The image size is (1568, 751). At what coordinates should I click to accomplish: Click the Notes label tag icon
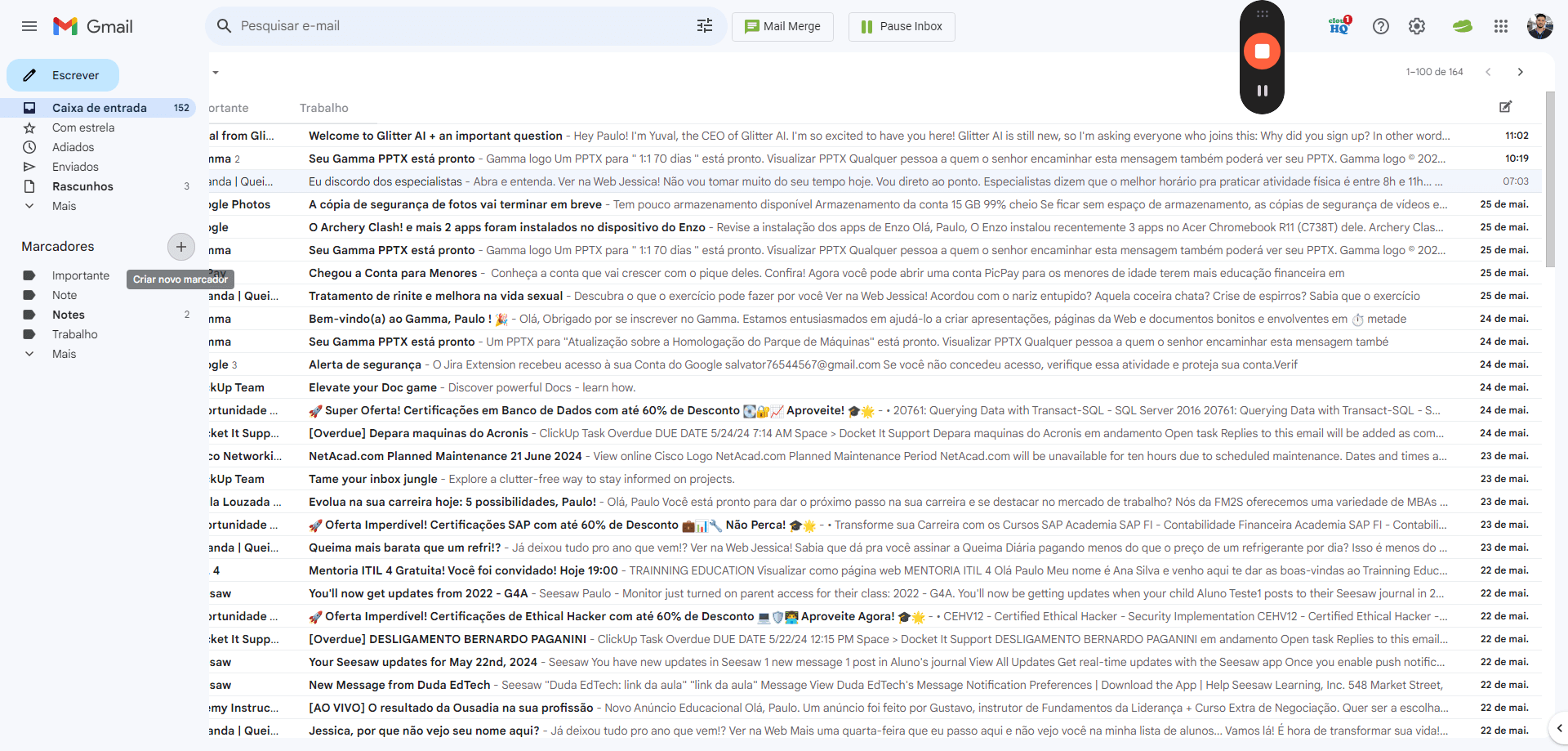(29, 315)
